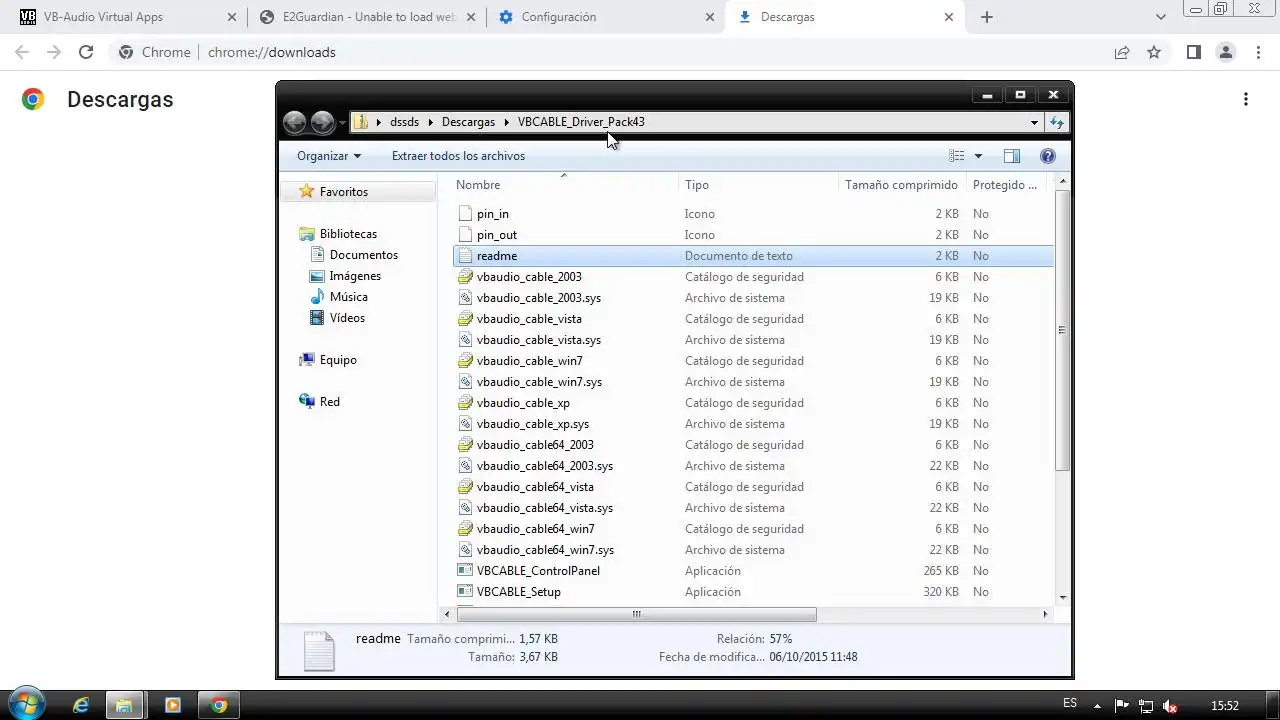Open Chrome's tab search chevron
This screenshot has height=720, width=1280.
coord(1161,17)
